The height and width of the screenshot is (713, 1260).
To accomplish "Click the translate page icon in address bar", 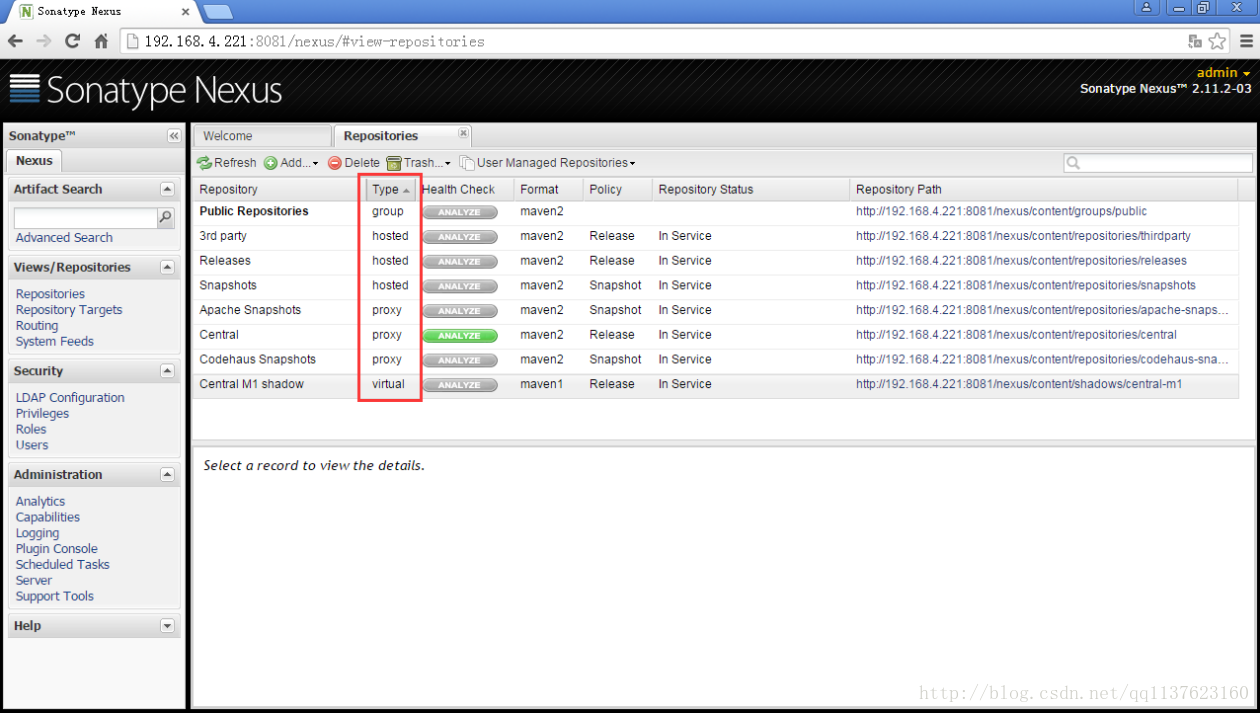I will click(x=1195, y=41).
